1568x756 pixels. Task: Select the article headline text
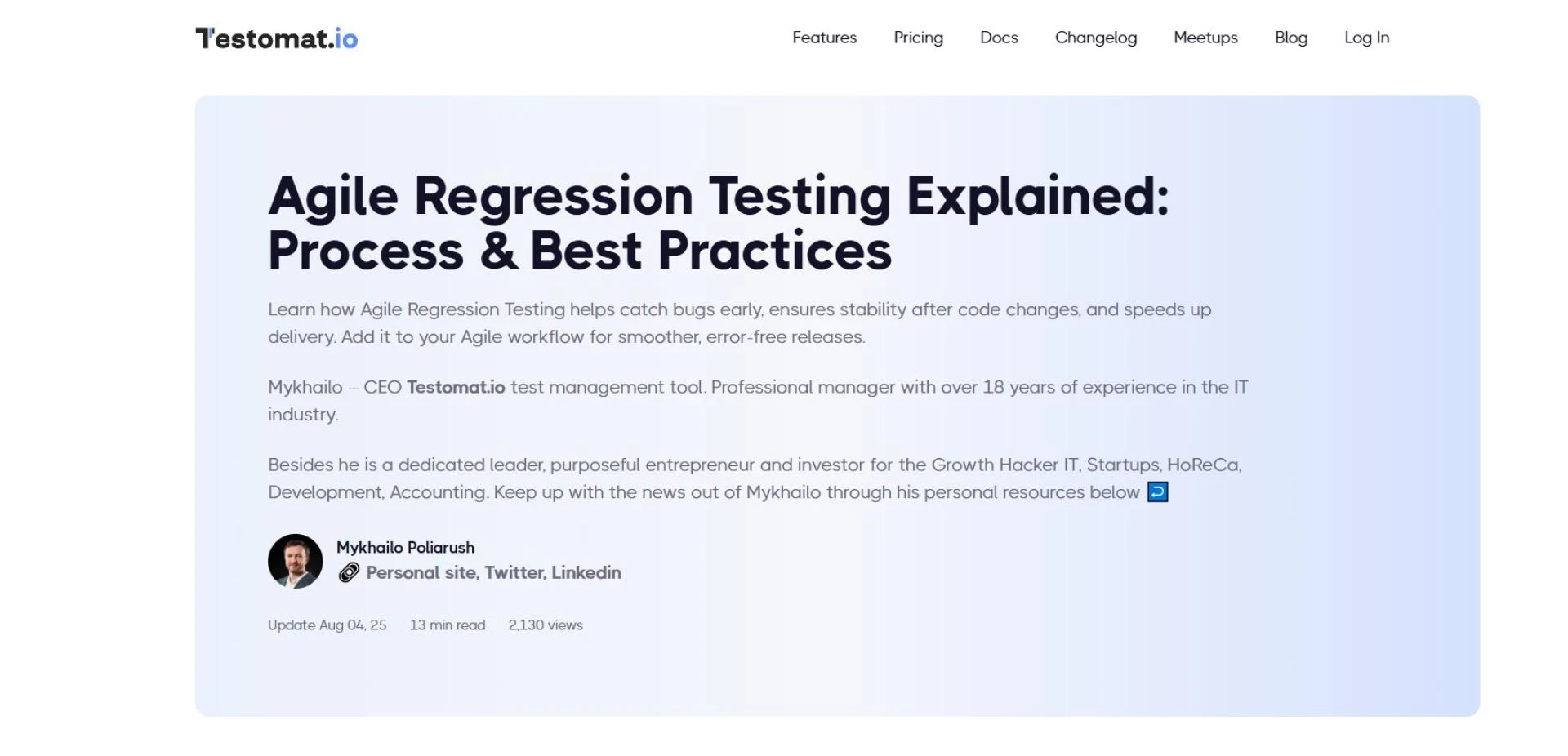pos(720,220)
